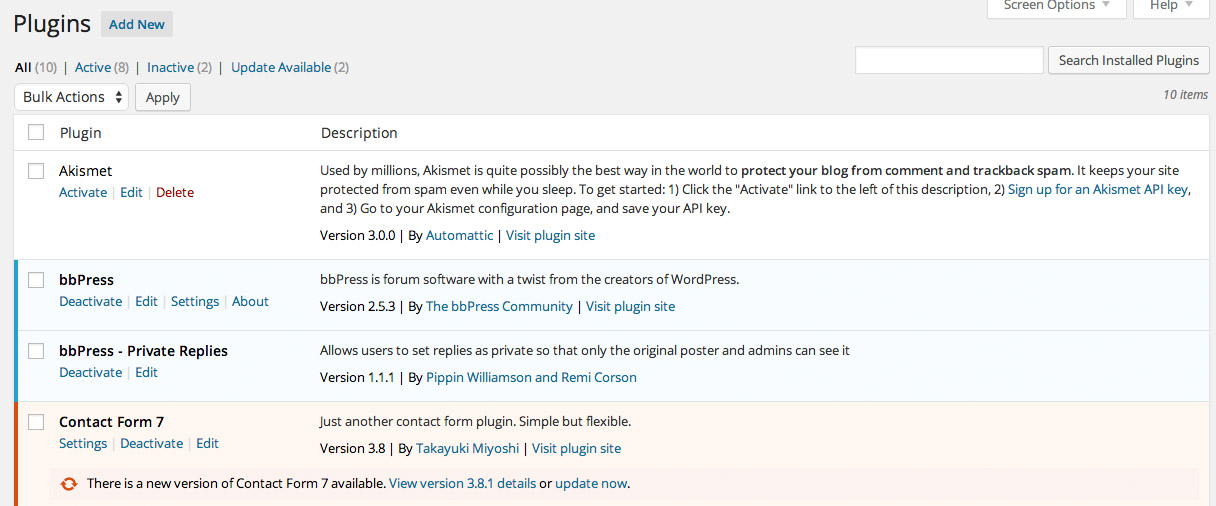Filter by Active plugins

(93, 67)
